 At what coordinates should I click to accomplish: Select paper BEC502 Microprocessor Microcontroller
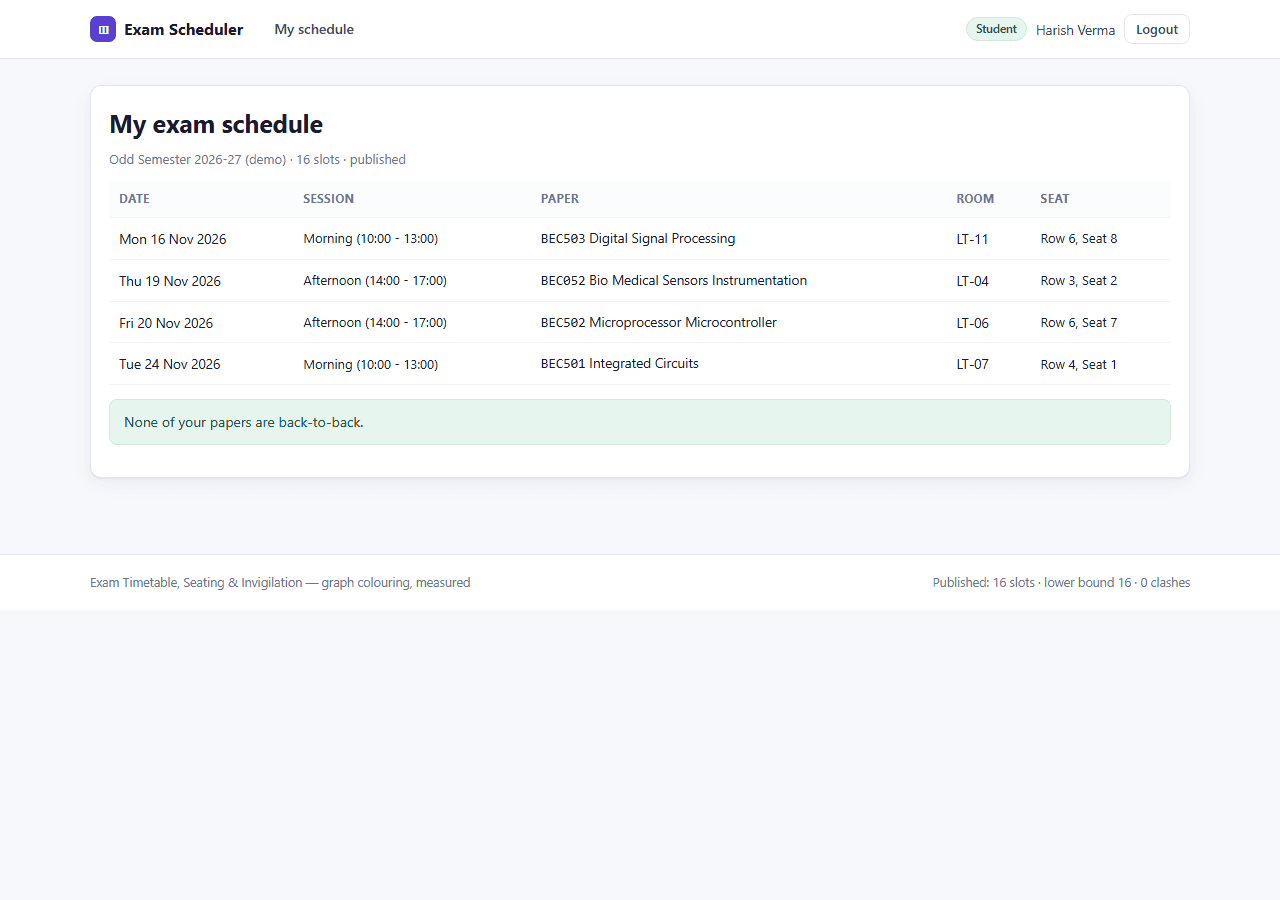click(x=659, y=323)
